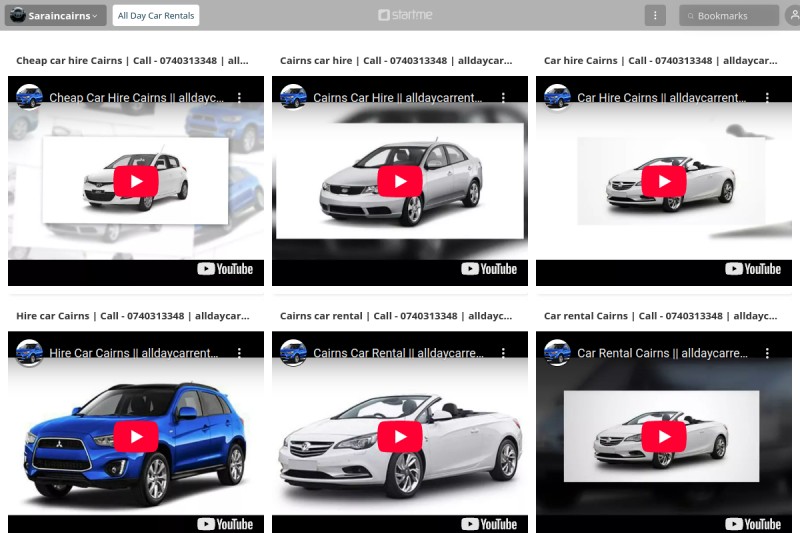Click channel avatar on Cairns Car Rental video
This screenshot has height=533, width=800.
point(293,352)
